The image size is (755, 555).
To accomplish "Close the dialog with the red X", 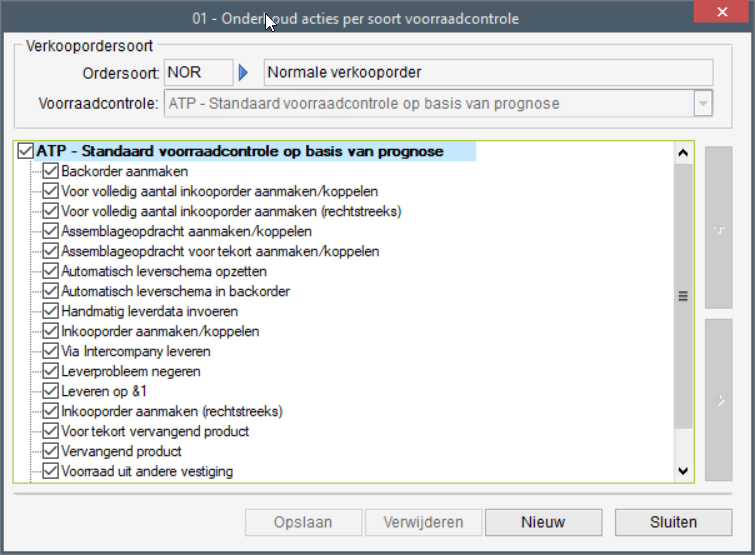I will click(x=722, y=15).
